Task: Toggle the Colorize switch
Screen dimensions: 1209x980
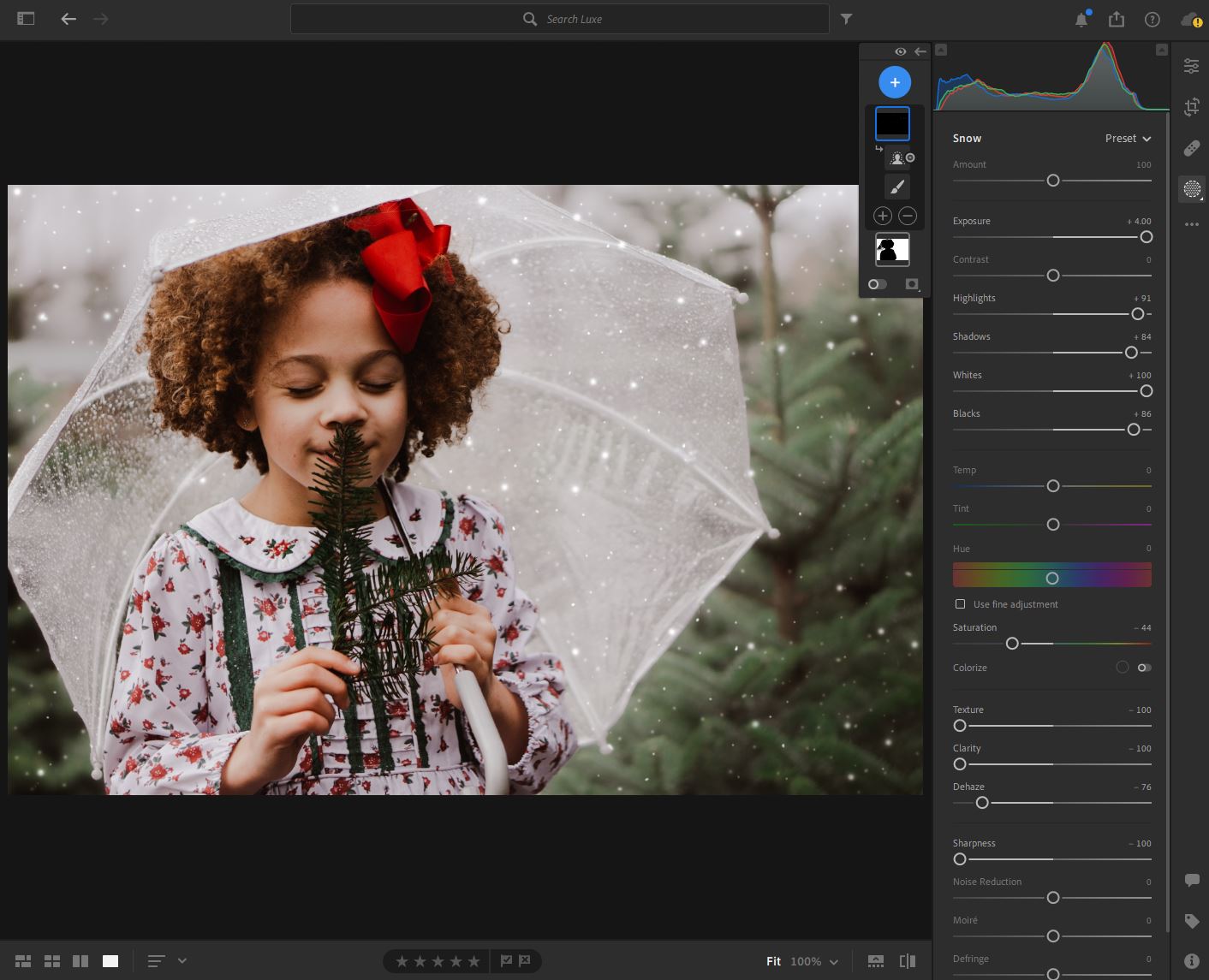Action: coord(1144,668)
